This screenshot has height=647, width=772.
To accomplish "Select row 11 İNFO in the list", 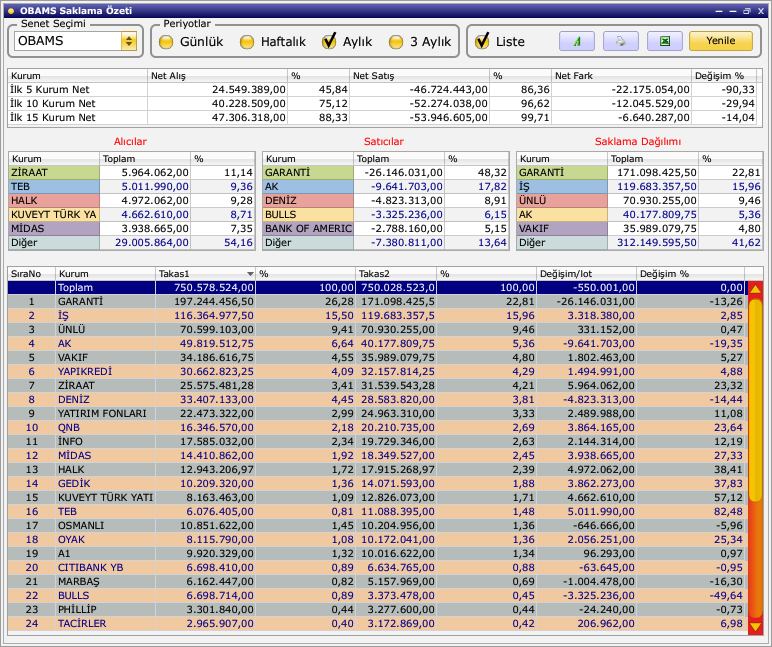I will pos(377,442).
